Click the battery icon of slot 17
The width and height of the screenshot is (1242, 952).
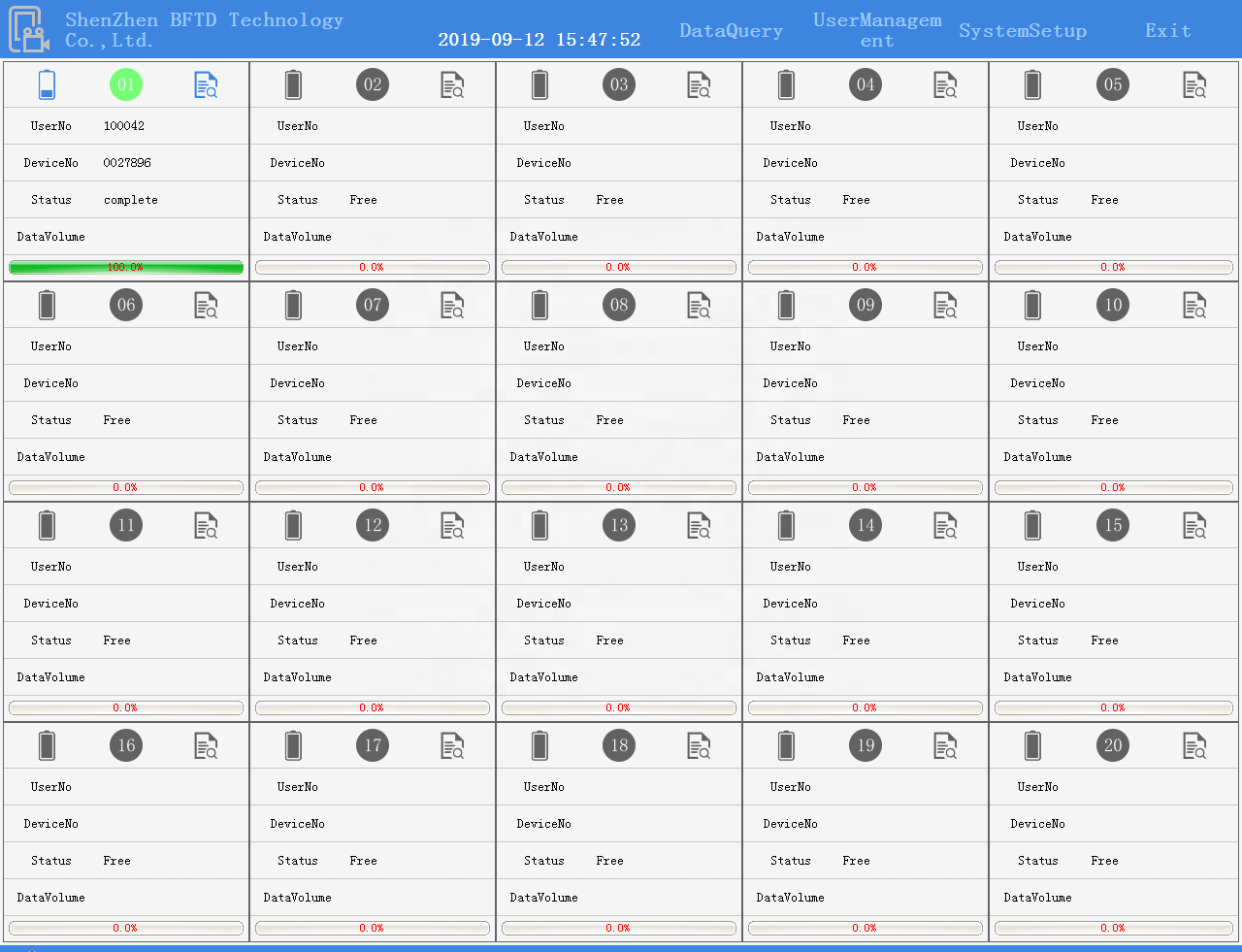293,745
